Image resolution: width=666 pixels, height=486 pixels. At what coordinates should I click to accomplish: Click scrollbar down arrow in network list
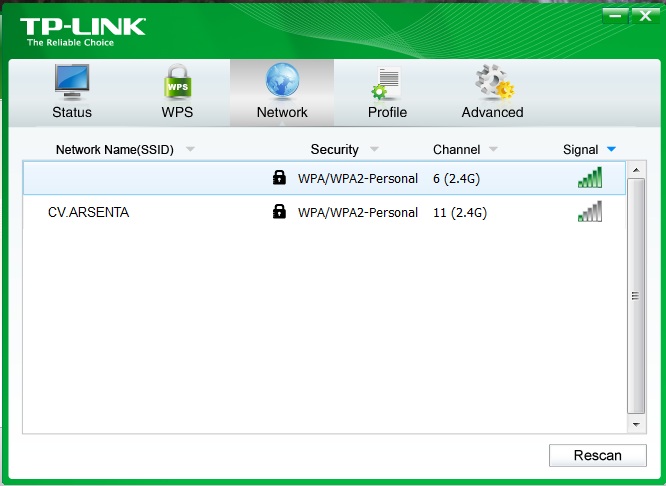(x=636, y=424)
